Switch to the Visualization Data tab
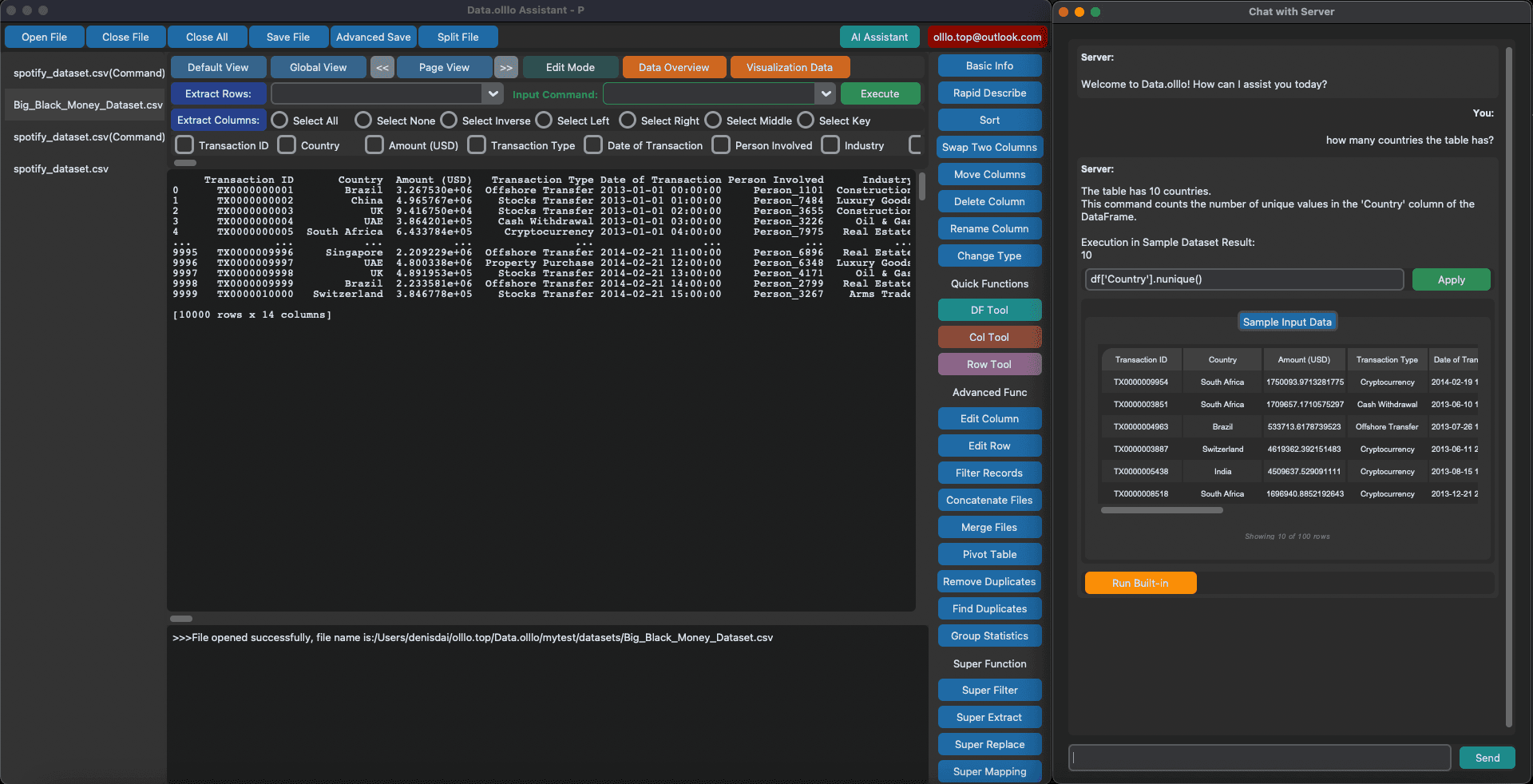This screenshot has height=784, width=1533. tap(789, 67)
